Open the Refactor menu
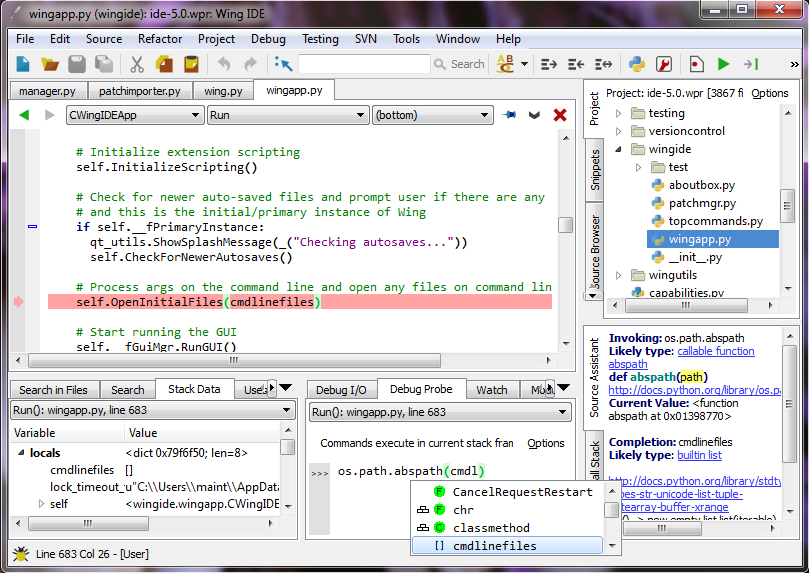Screen dimensions: 809x573 (x=160, y=39)
